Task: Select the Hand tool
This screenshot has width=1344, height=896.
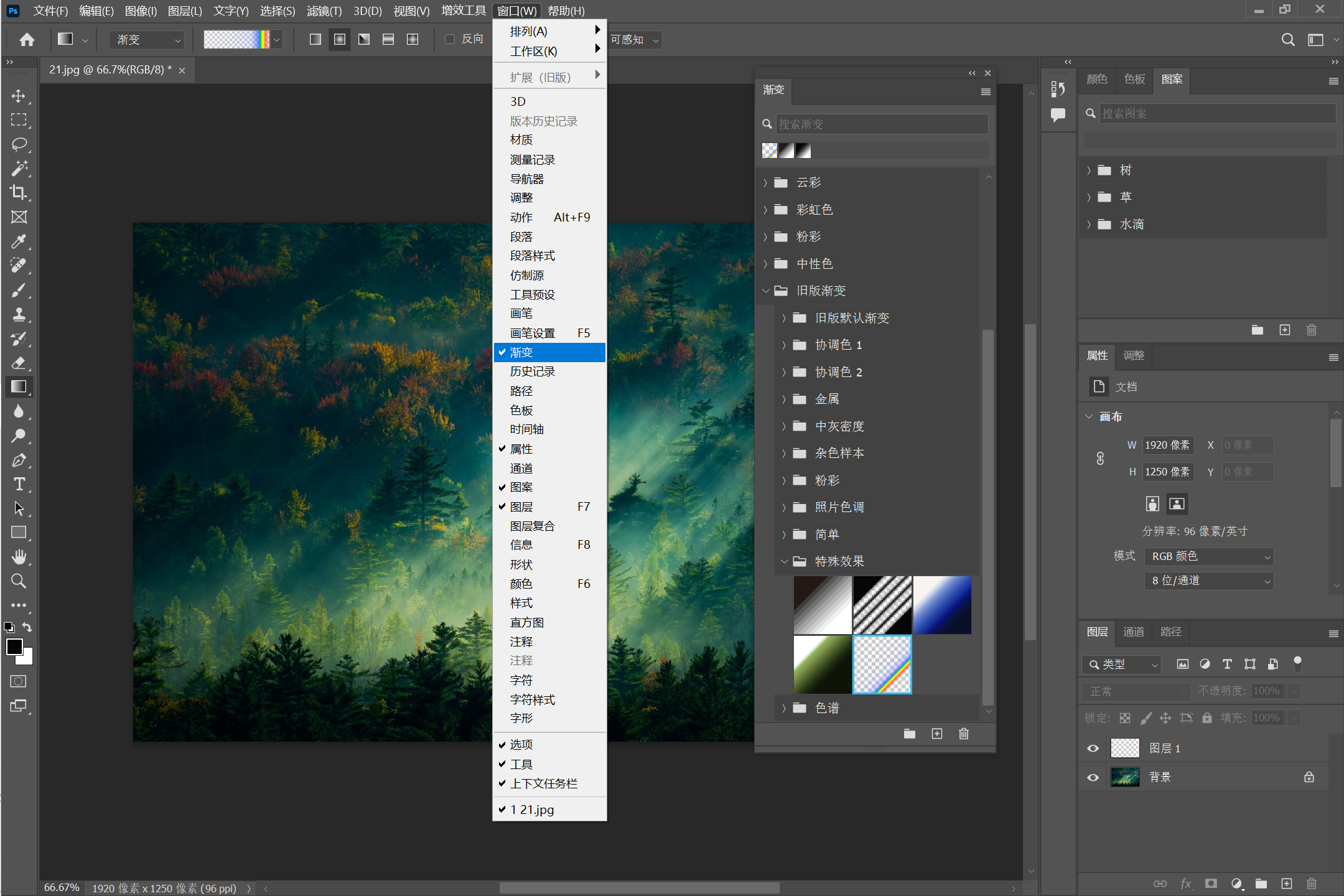Action: pos(19,557)
